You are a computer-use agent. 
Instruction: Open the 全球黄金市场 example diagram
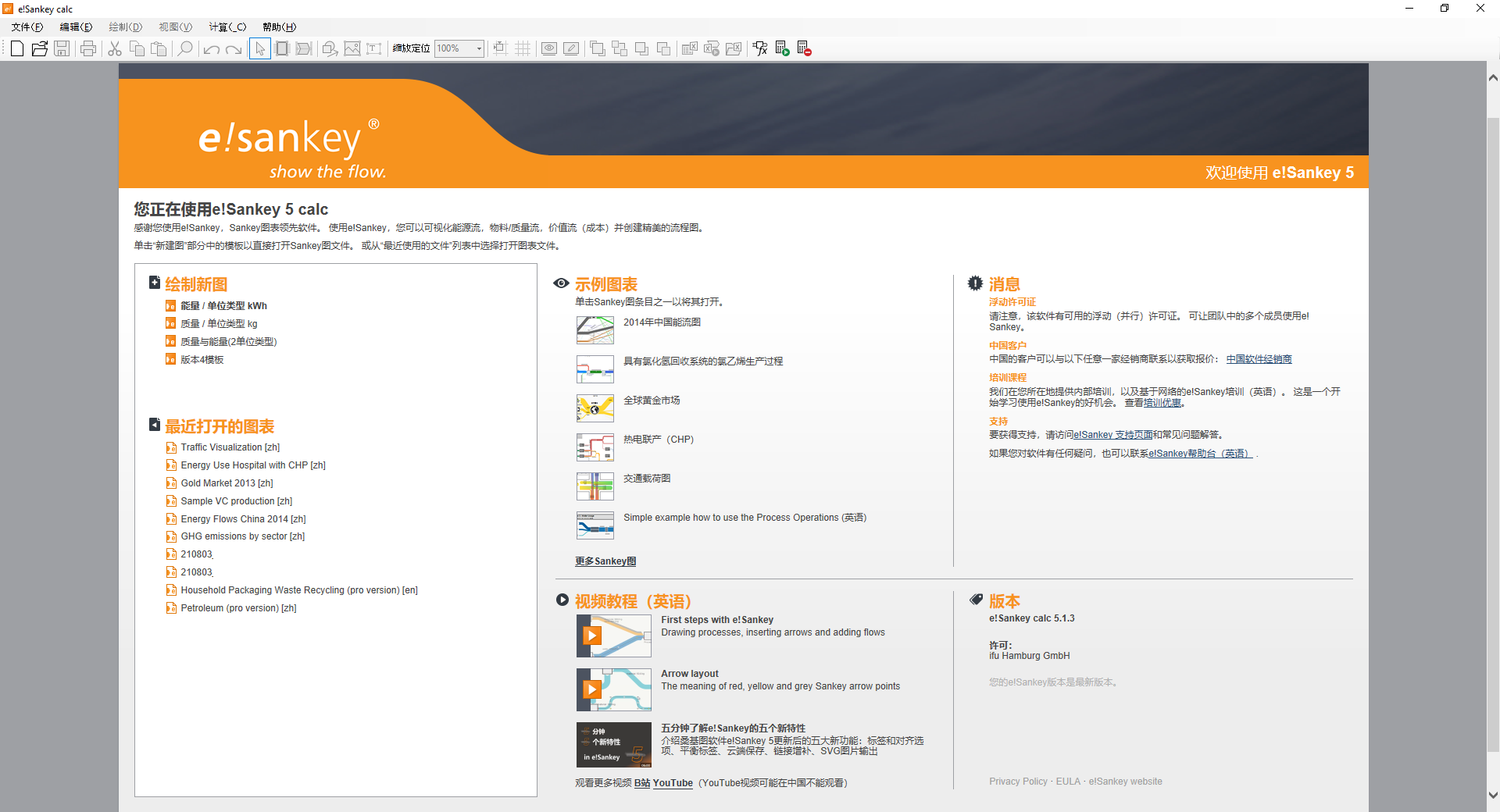click(652, 401)
